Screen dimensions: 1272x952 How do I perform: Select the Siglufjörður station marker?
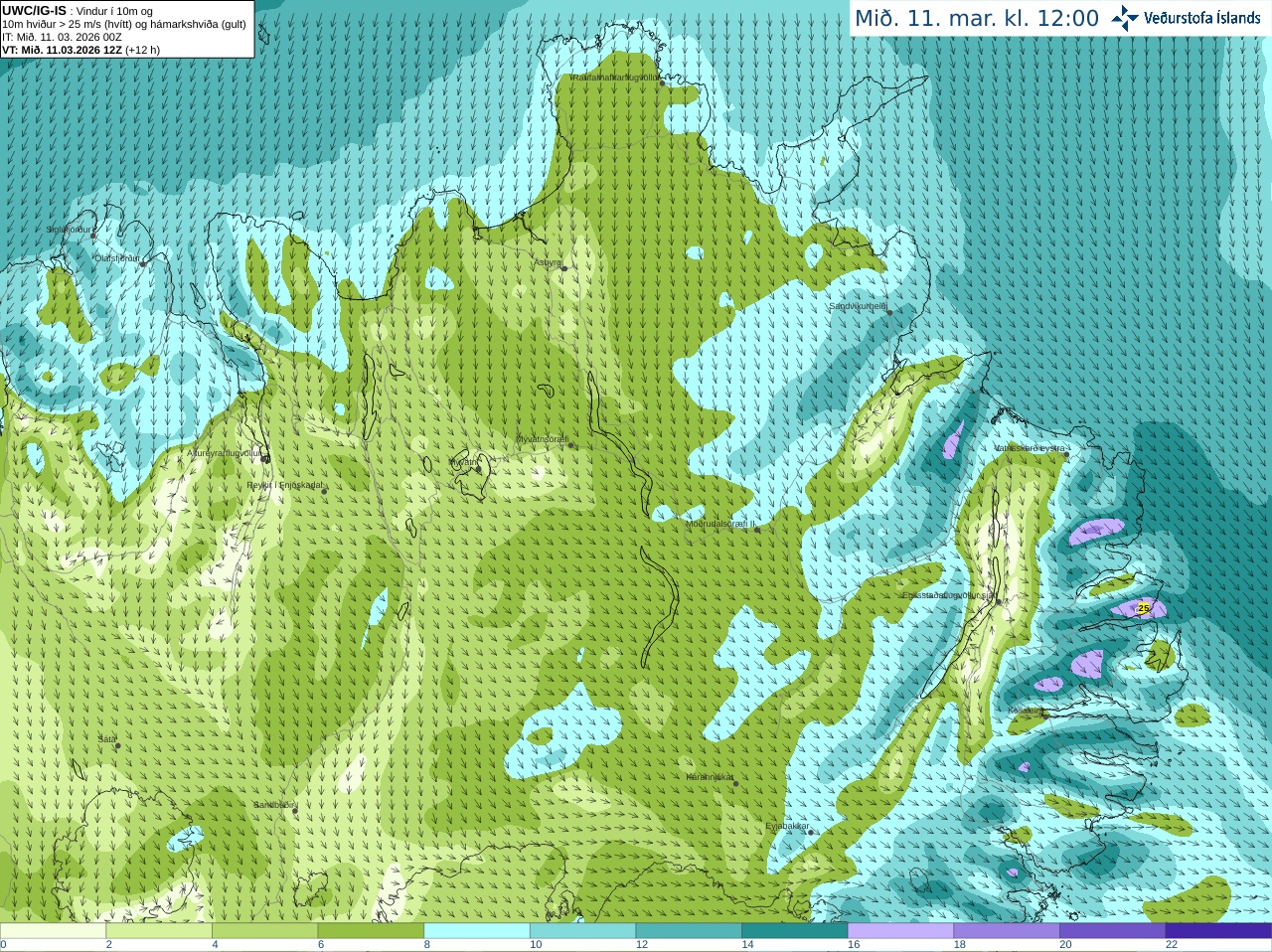click(x=93, y=235)
